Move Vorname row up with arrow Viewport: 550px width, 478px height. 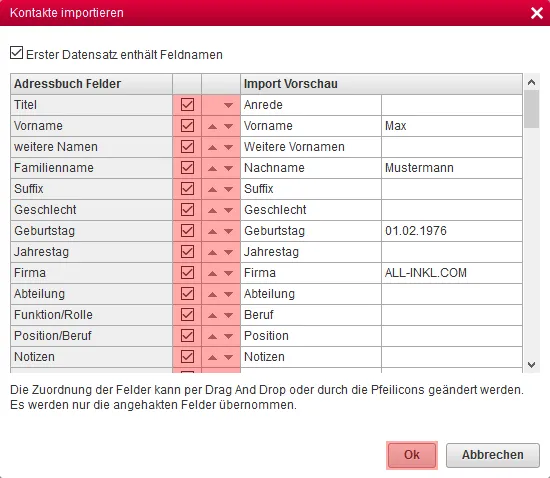click(212, 126)
